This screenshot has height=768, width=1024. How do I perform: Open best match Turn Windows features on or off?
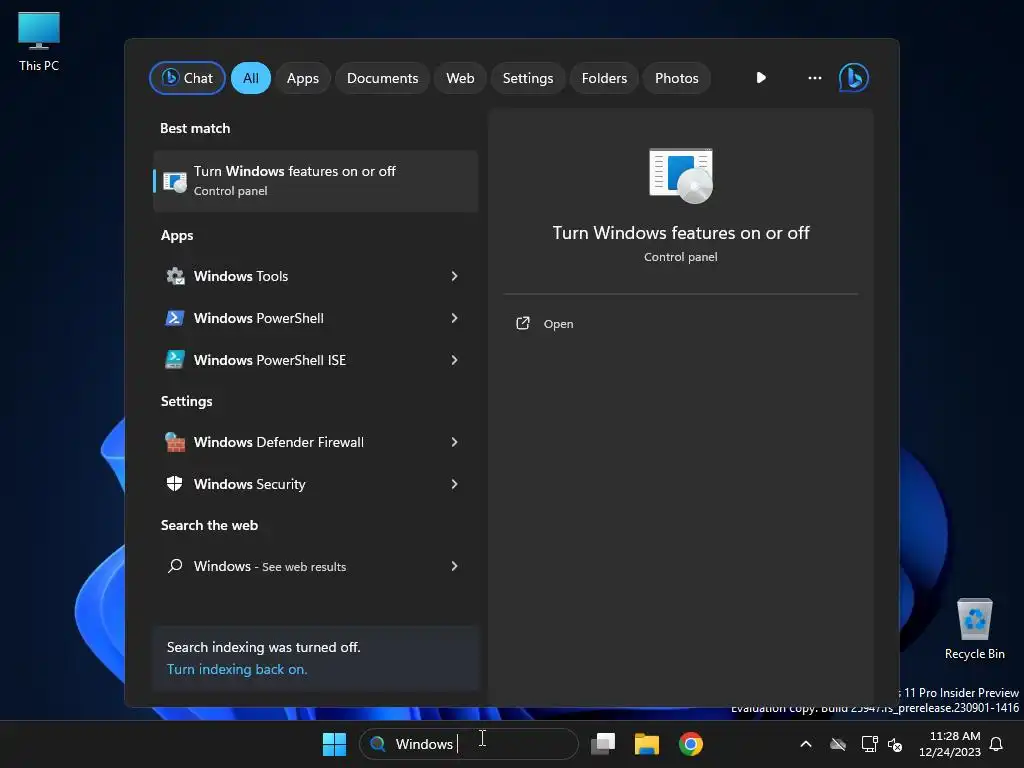pyautogui.click(x=315, y=181)
